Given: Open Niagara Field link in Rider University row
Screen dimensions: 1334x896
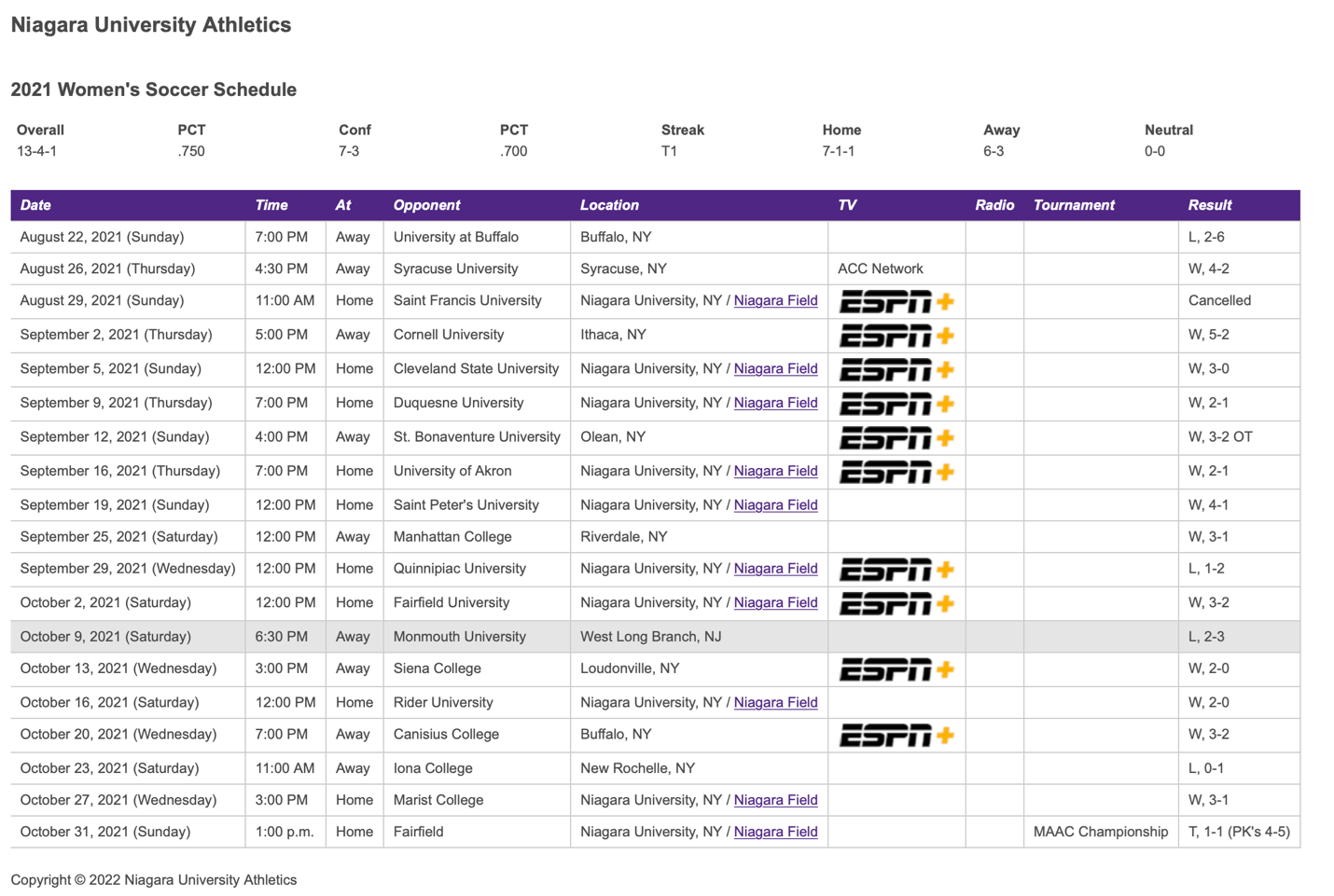Looking at the screenshot, I should pos(775,702).
